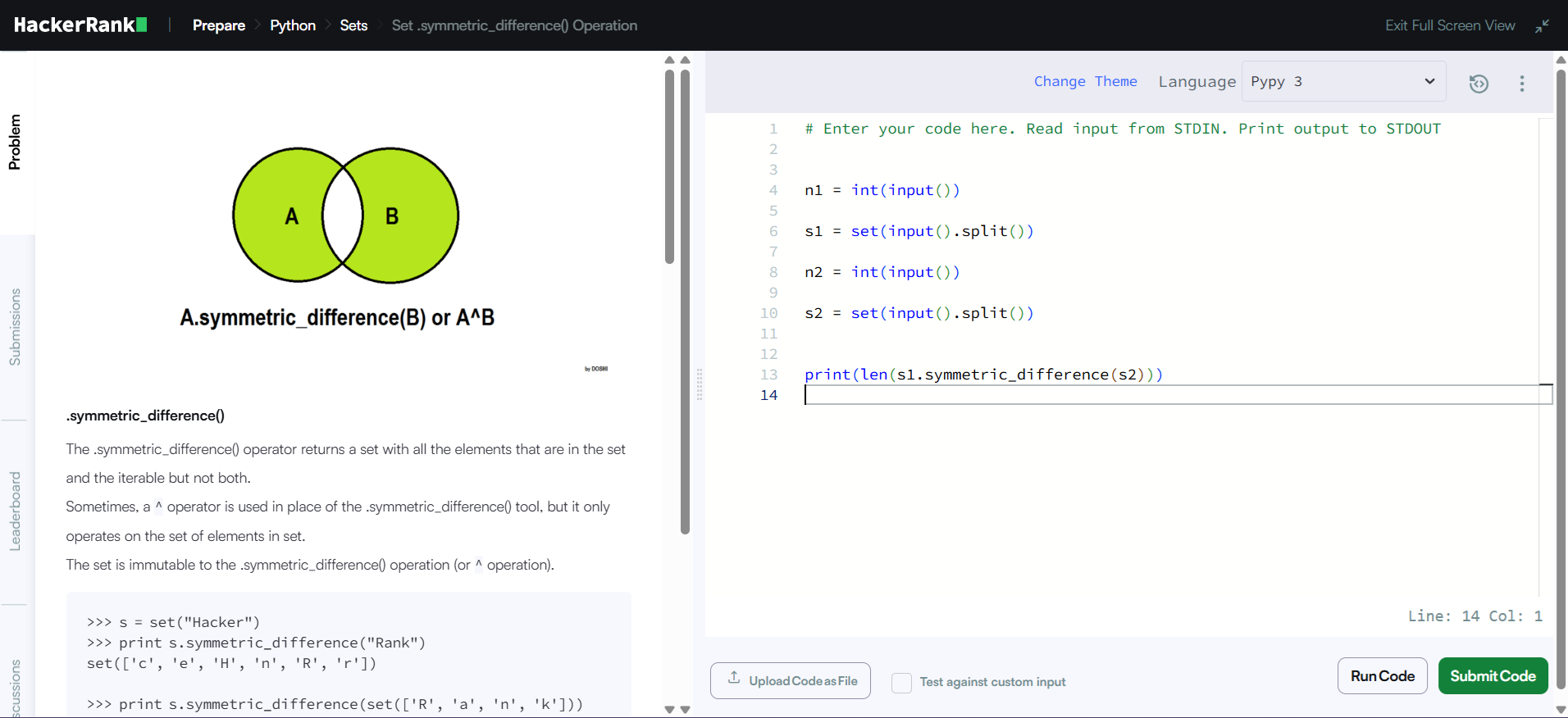The image size is (1568, 718).
Task: Click the s1 = set(input().split()) line
Action: pos(918,231)
